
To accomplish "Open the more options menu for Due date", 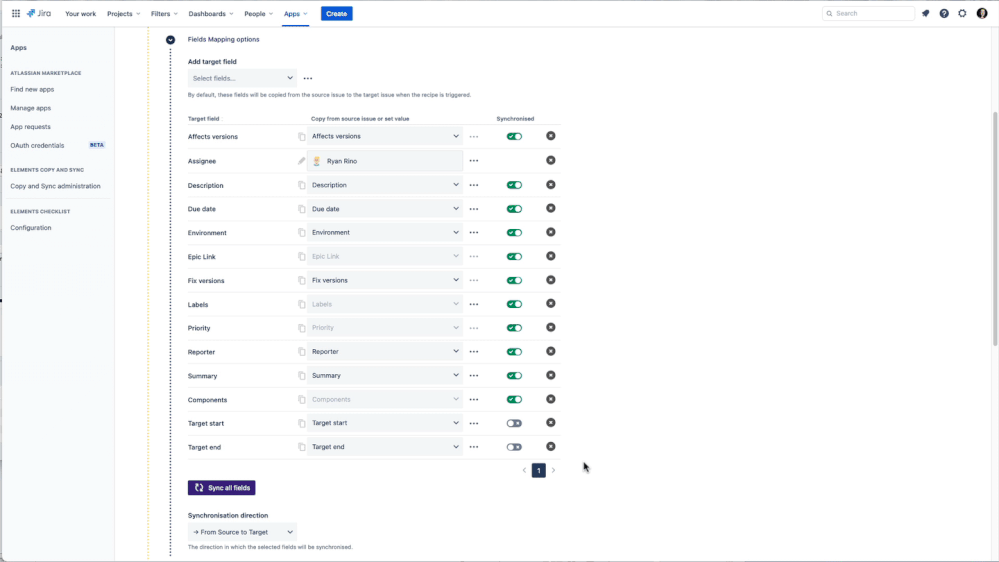I will click(474, 209).
